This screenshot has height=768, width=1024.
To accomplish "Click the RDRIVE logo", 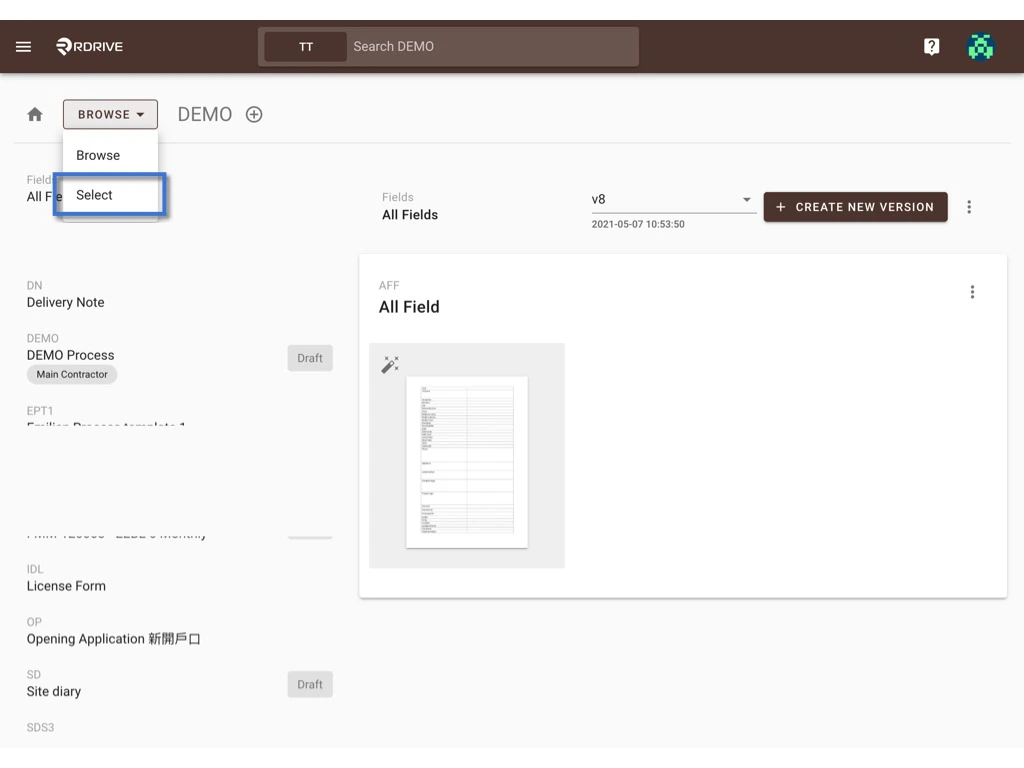I will coord(89,46).
